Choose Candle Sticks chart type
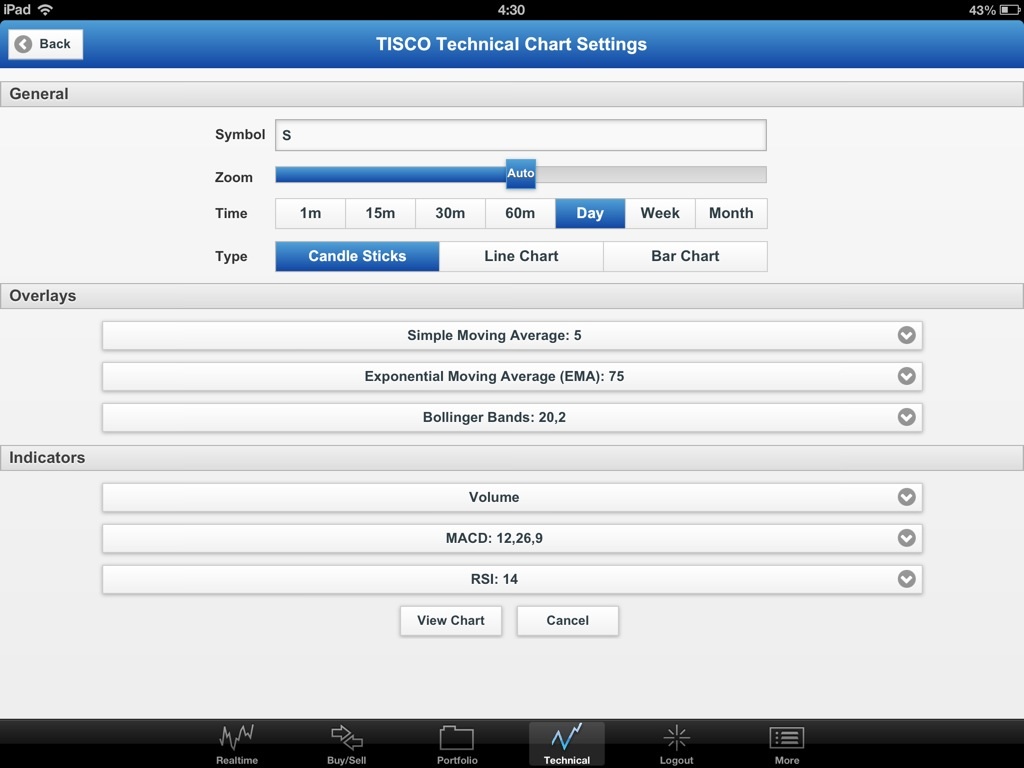 click(357, 256)
